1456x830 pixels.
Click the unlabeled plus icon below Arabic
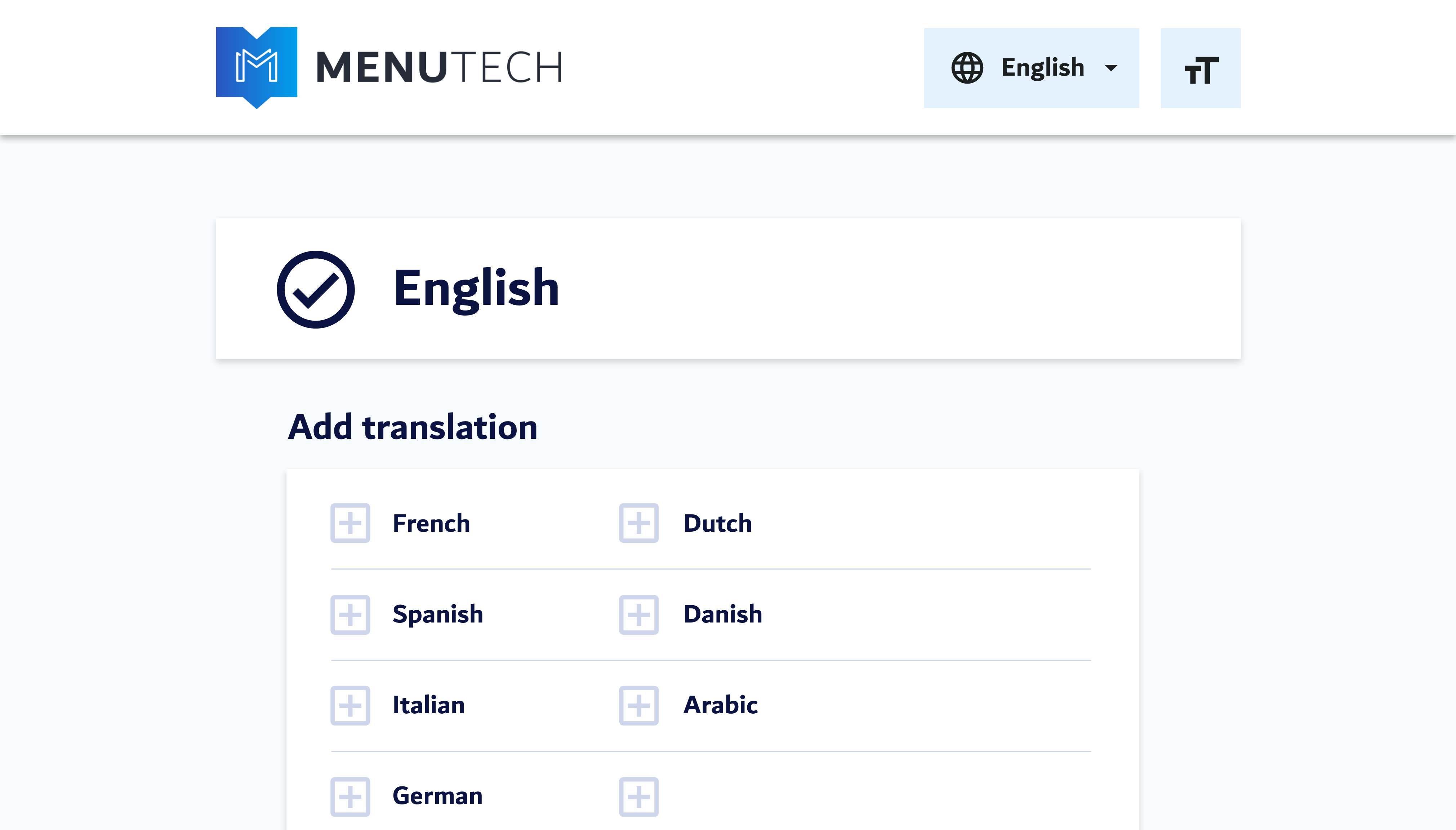[x=639, y=796]
